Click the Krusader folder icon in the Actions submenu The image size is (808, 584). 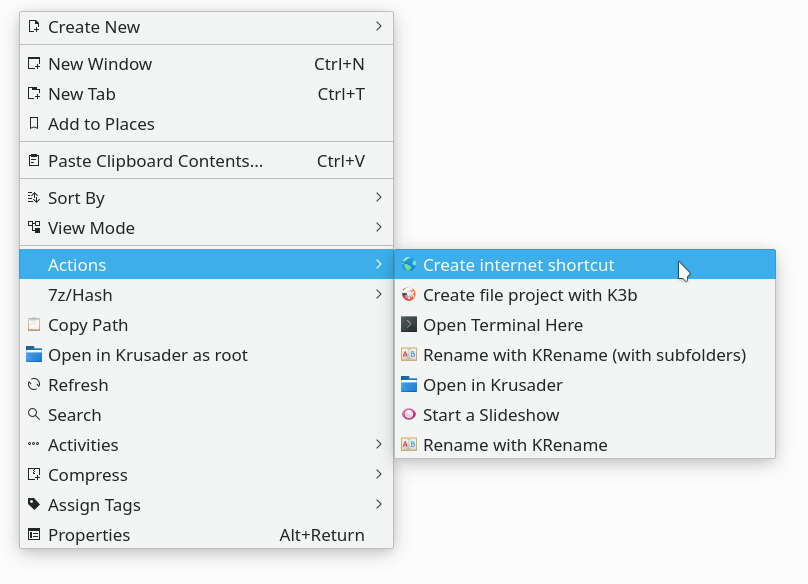tap(409, 384)
